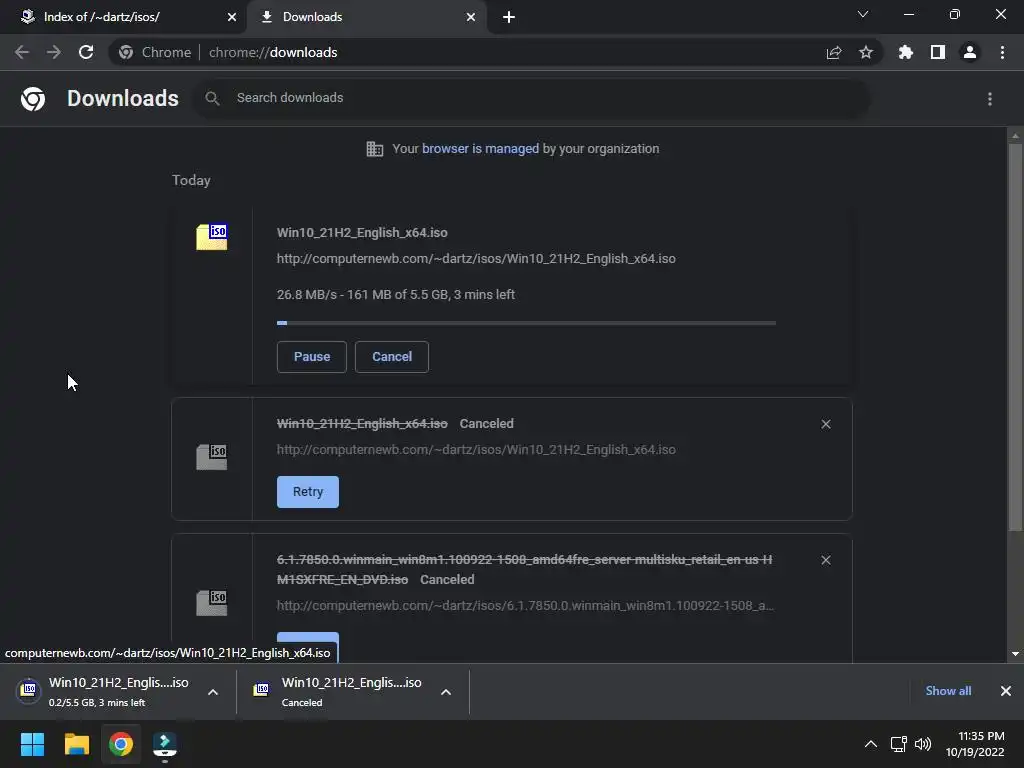Cancel the active Win10 ISO download
The height and width of the screenshot is (768, 1024).
(x=392, y=357)
